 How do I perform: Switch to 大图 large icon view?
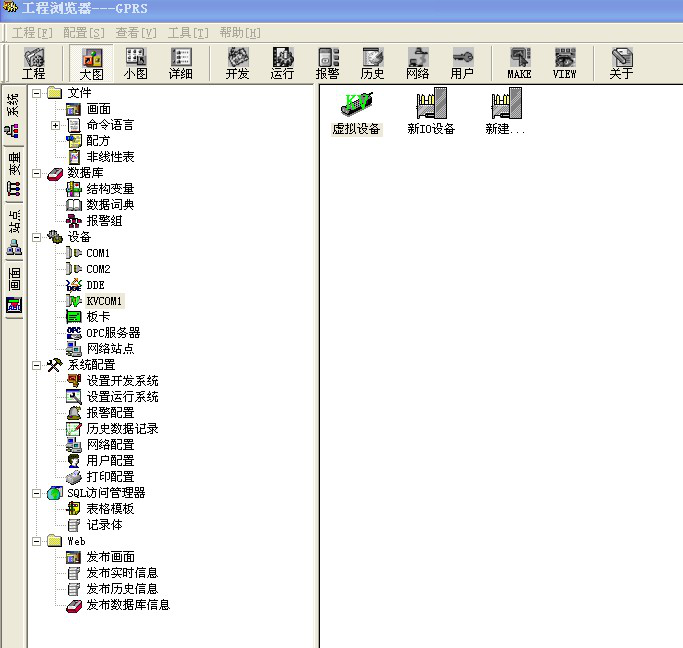91,62
